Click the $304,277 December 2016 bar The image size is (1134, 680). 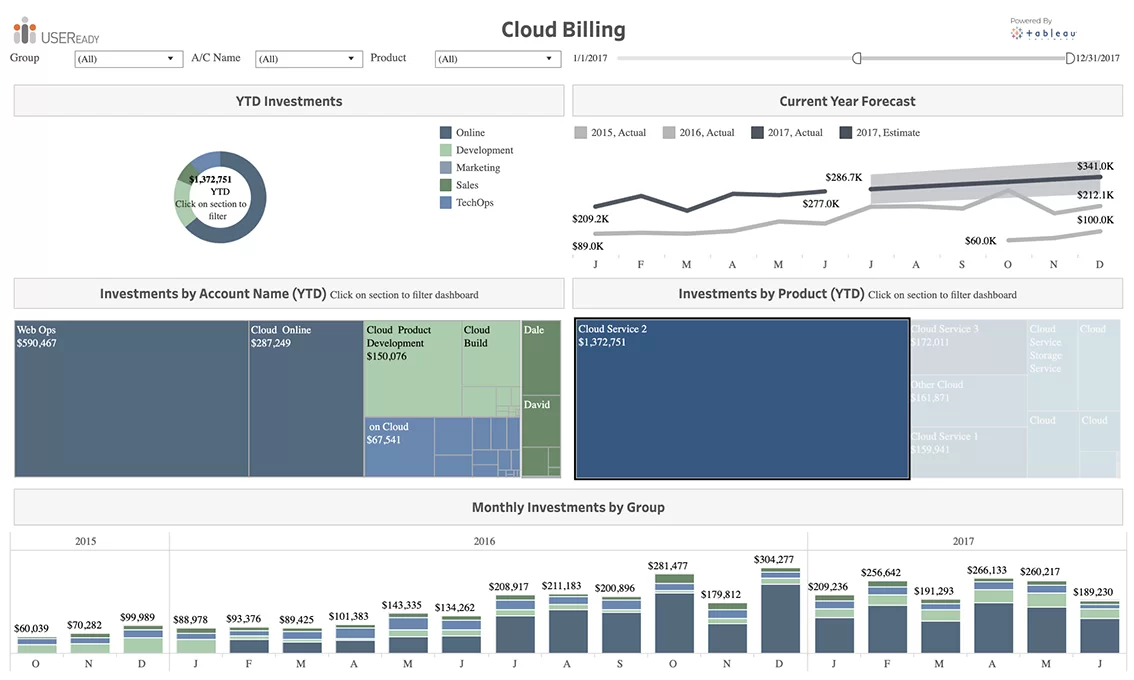point(780,611)
